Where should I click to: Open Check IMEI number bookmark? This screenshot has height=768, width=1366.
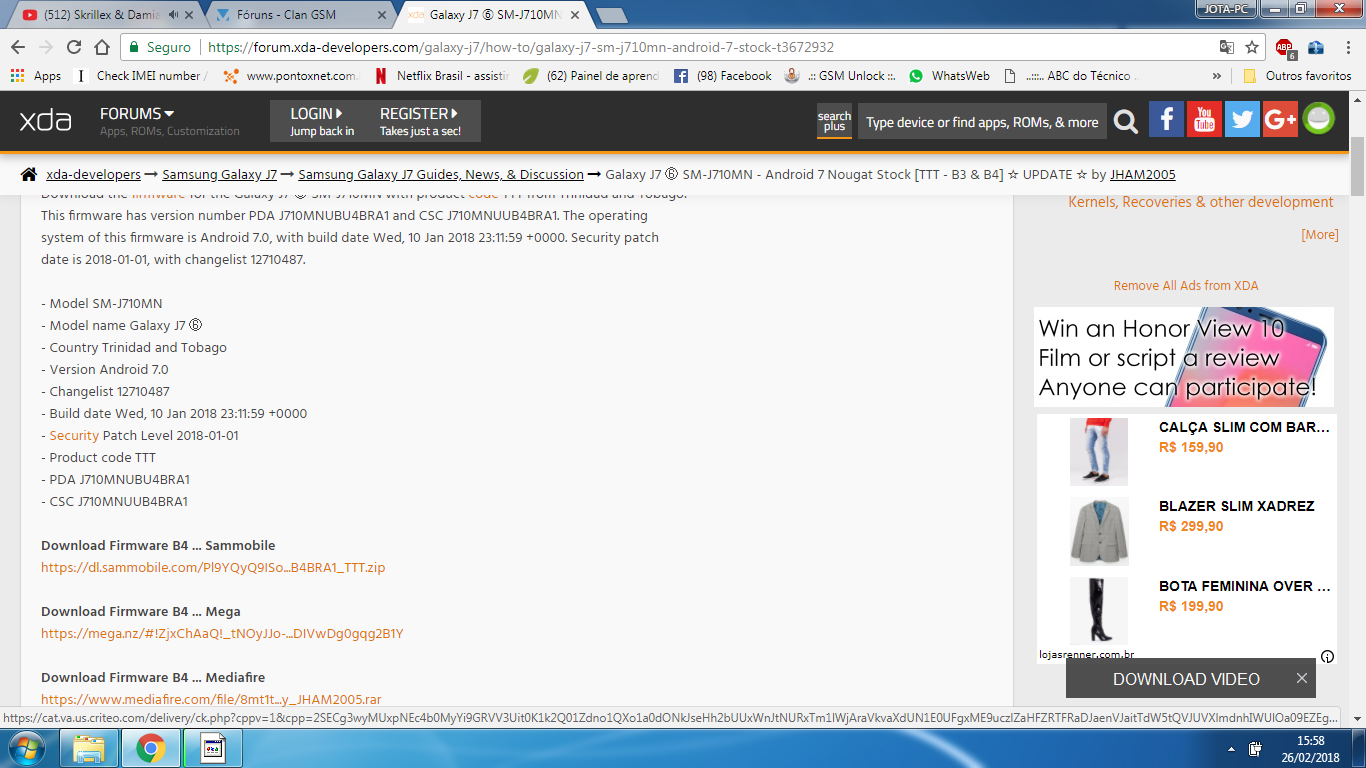[x=141, y=76]
